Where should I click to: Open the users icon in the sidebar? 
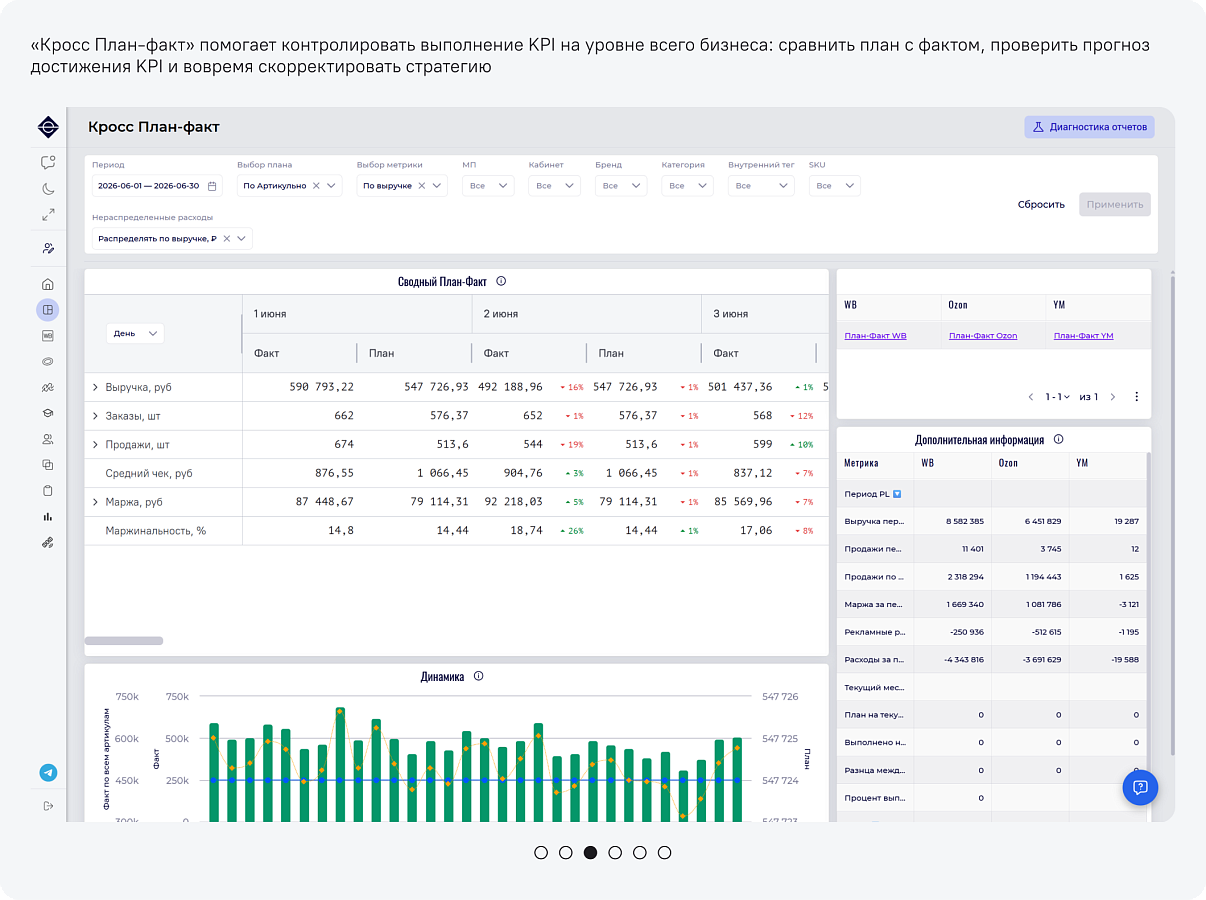(48, 439)
